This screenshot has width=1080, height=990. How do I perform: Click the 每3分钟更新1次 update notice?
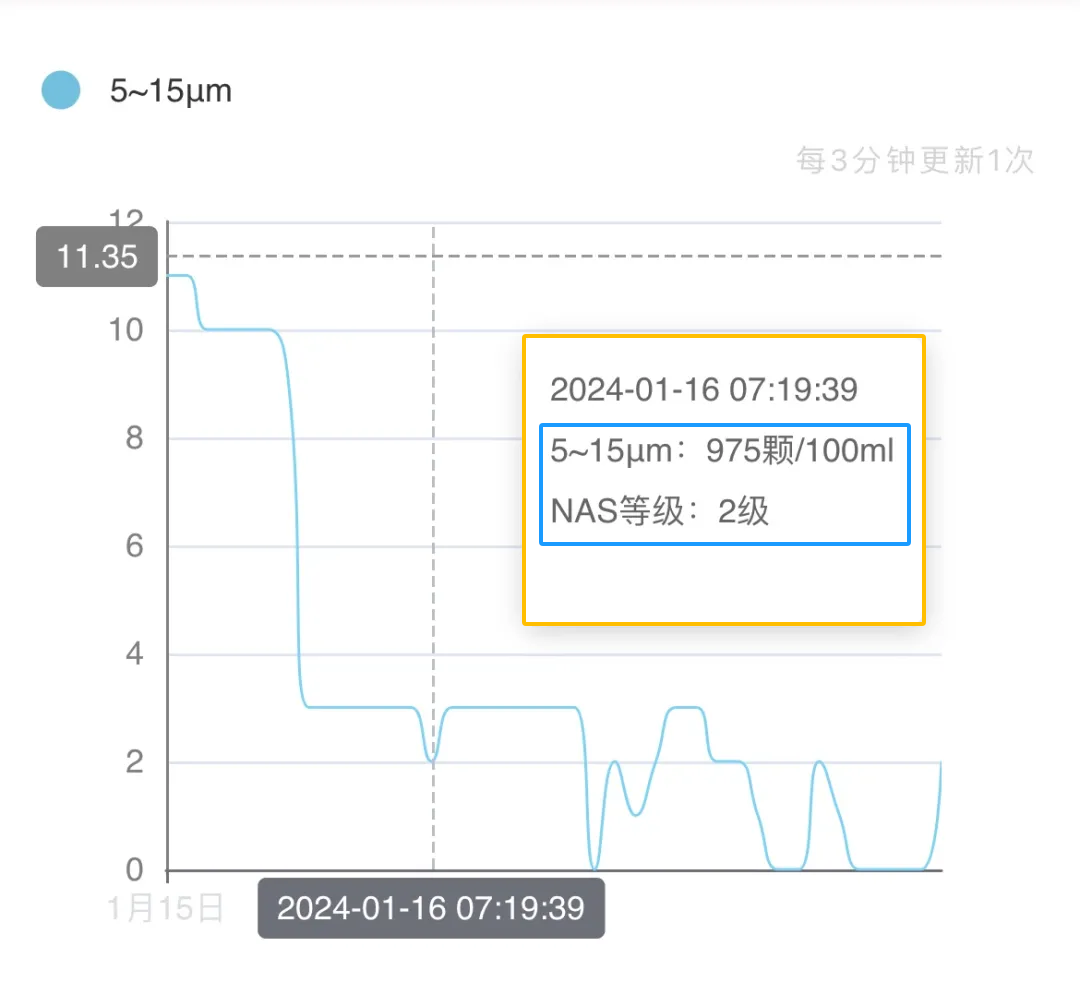(914, 160)
